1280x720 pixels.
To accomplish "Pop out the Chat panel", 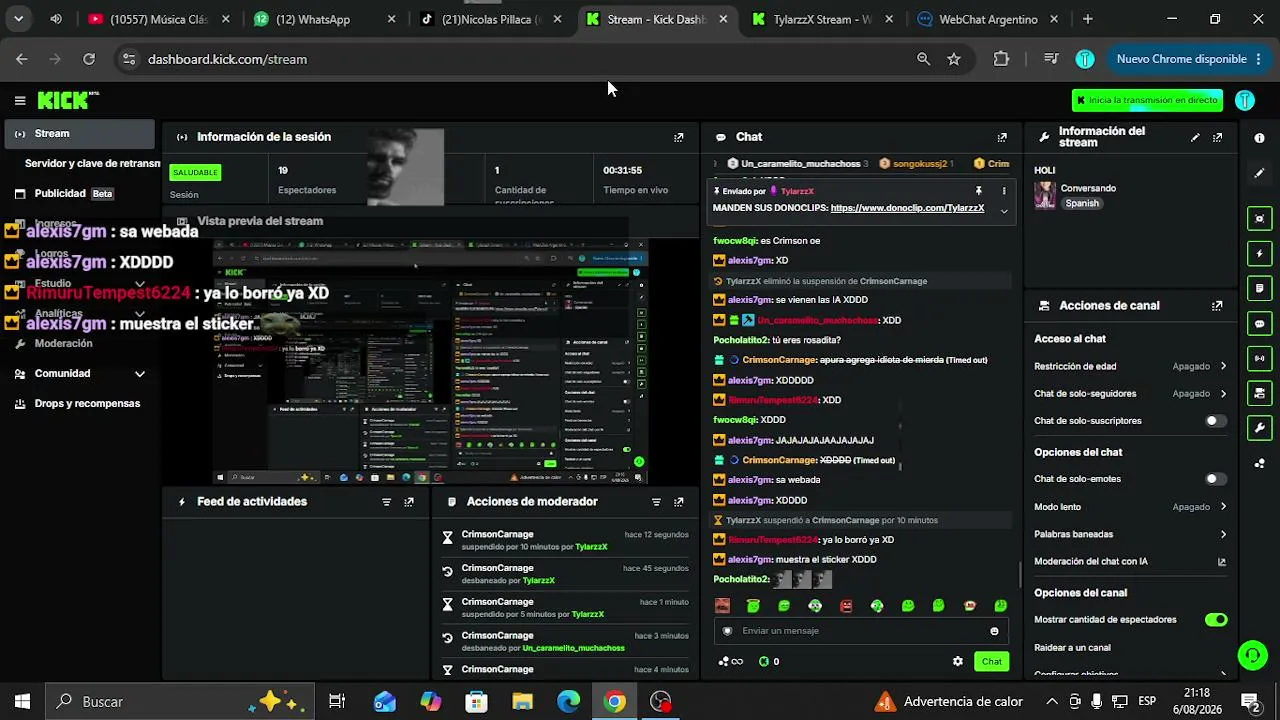I will click(x=1002, y=137).
